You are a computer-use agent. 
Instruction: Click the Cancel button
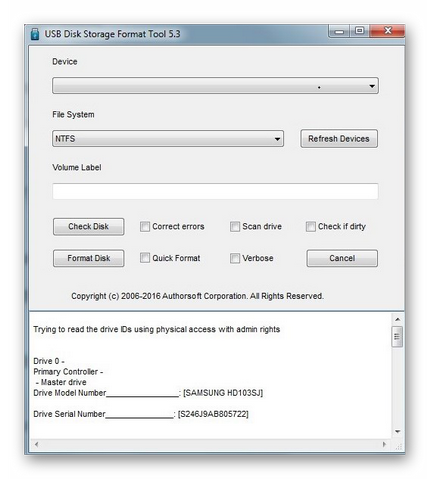click(x=342, y=258)
